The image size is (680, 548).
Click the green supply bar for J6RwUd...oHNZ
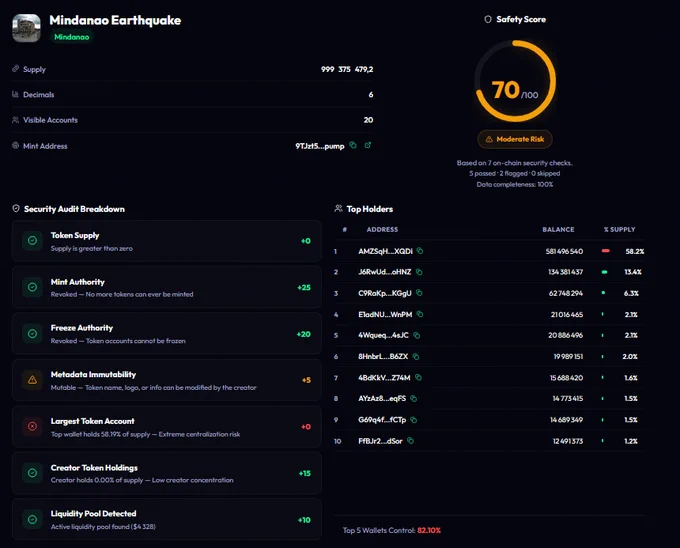(605, 272)
